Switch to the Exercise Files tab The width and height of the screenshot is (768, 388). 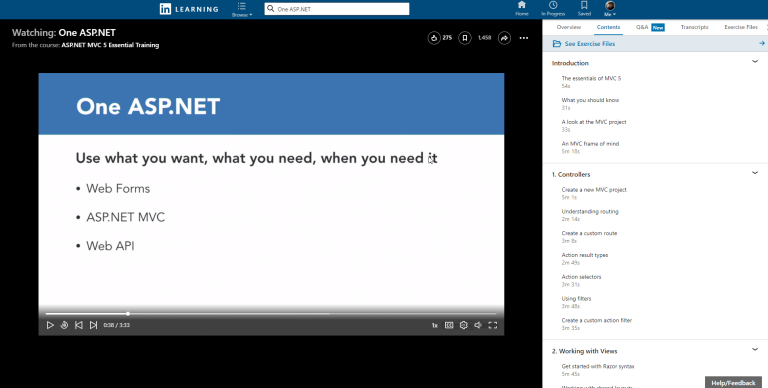(741, 27)
